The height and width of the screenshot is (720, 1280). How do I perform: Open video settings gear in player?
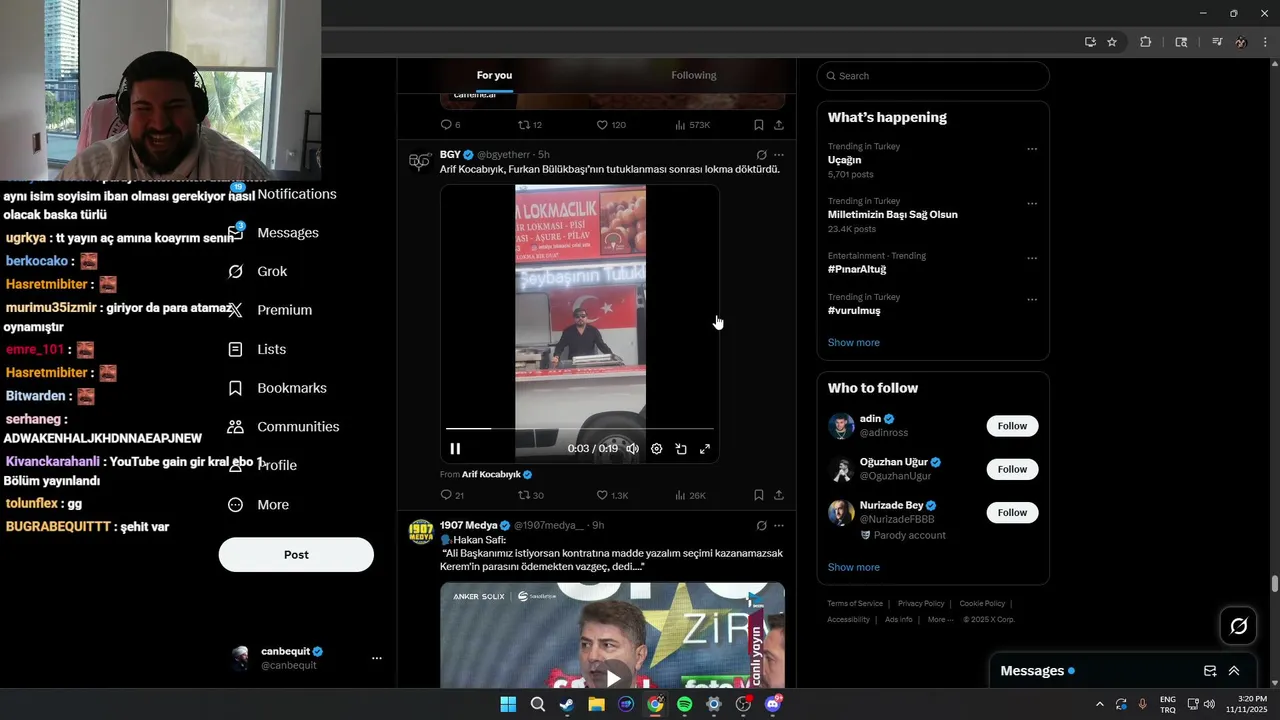pyautogui.click(x=656, y=449)
